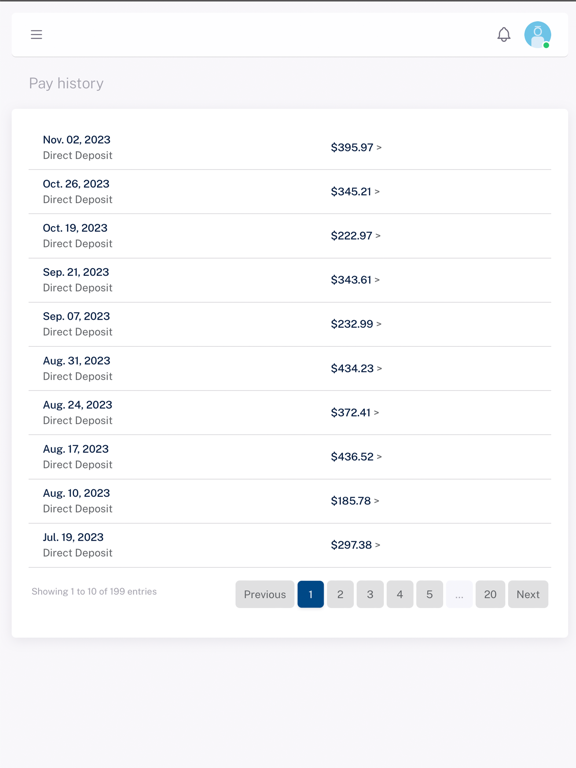
Task: Expand the $222.97 payment chevron
Action: (x=378, y=236)
